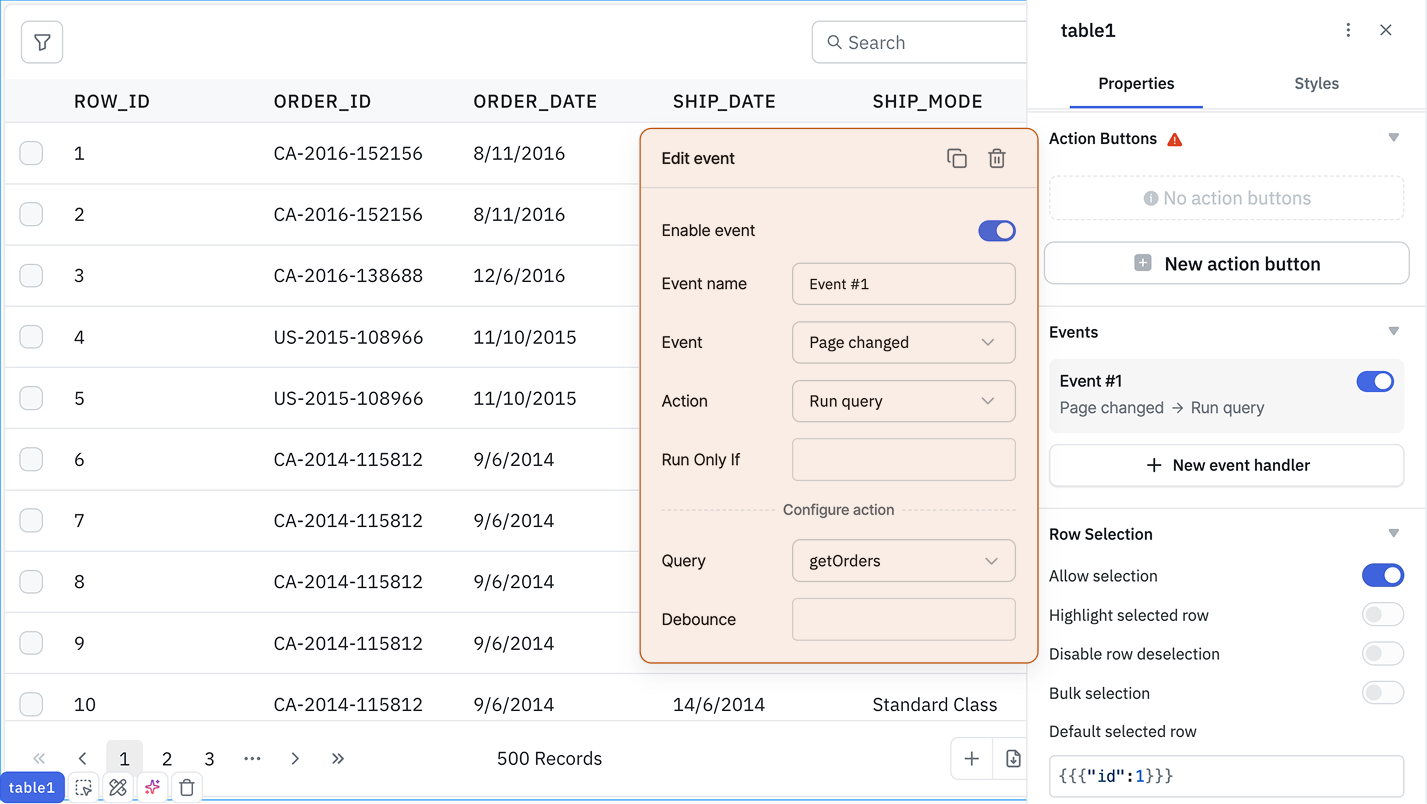Open the Action dropdown showing Run query
1427x804 pixels.
(904, 401)
